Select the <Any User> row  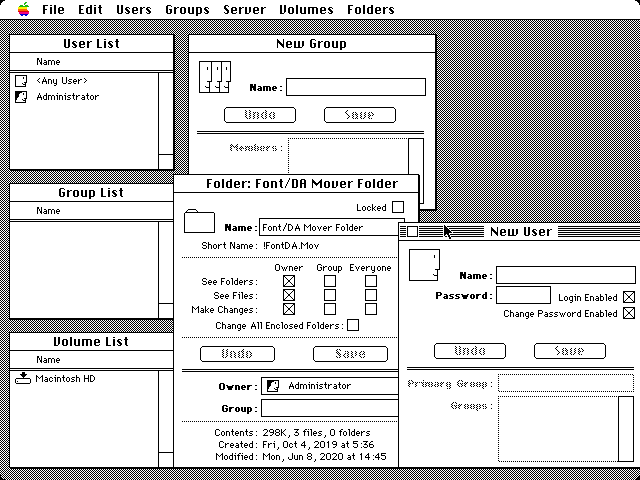(84, 81)
